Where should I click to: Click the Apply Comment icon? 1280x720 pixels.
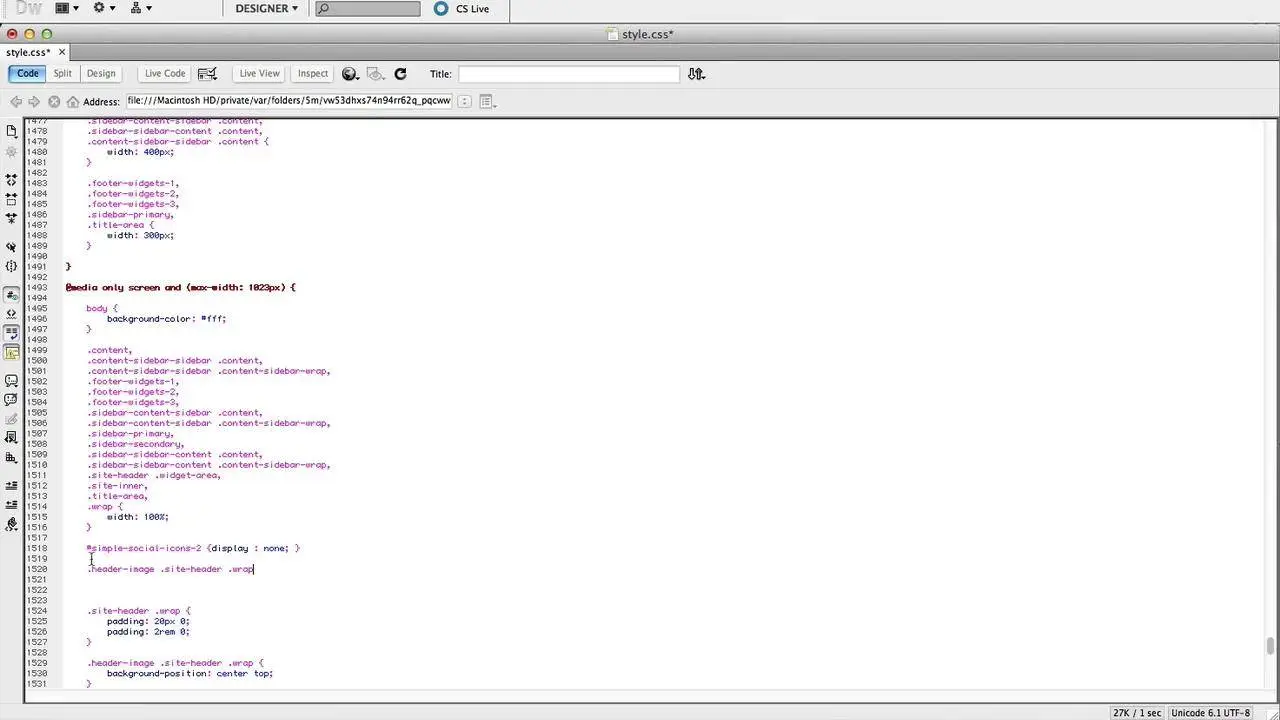12,381
